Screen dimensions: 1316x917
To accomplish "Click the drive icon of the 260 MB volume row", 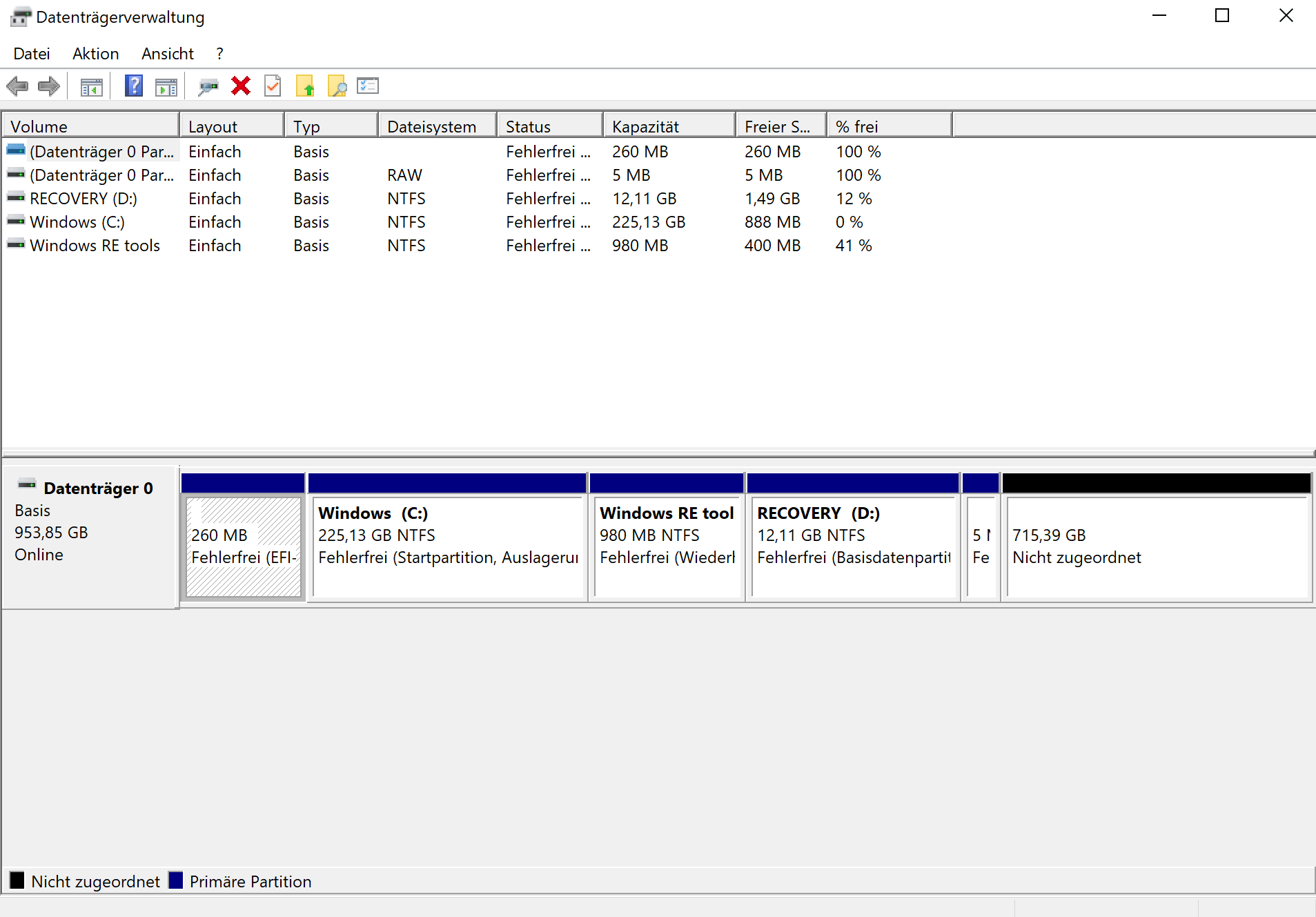I will tap(16, 150).
